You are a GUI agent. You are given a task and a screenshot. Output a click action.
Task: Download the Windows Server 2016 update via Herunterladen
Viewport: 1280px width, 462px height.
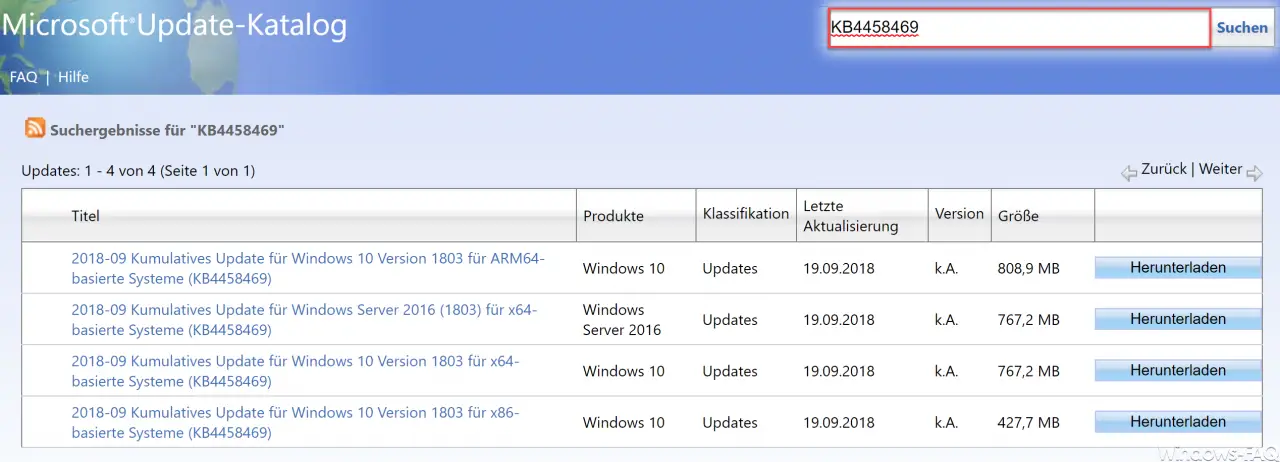click(x=1178, y=319)
